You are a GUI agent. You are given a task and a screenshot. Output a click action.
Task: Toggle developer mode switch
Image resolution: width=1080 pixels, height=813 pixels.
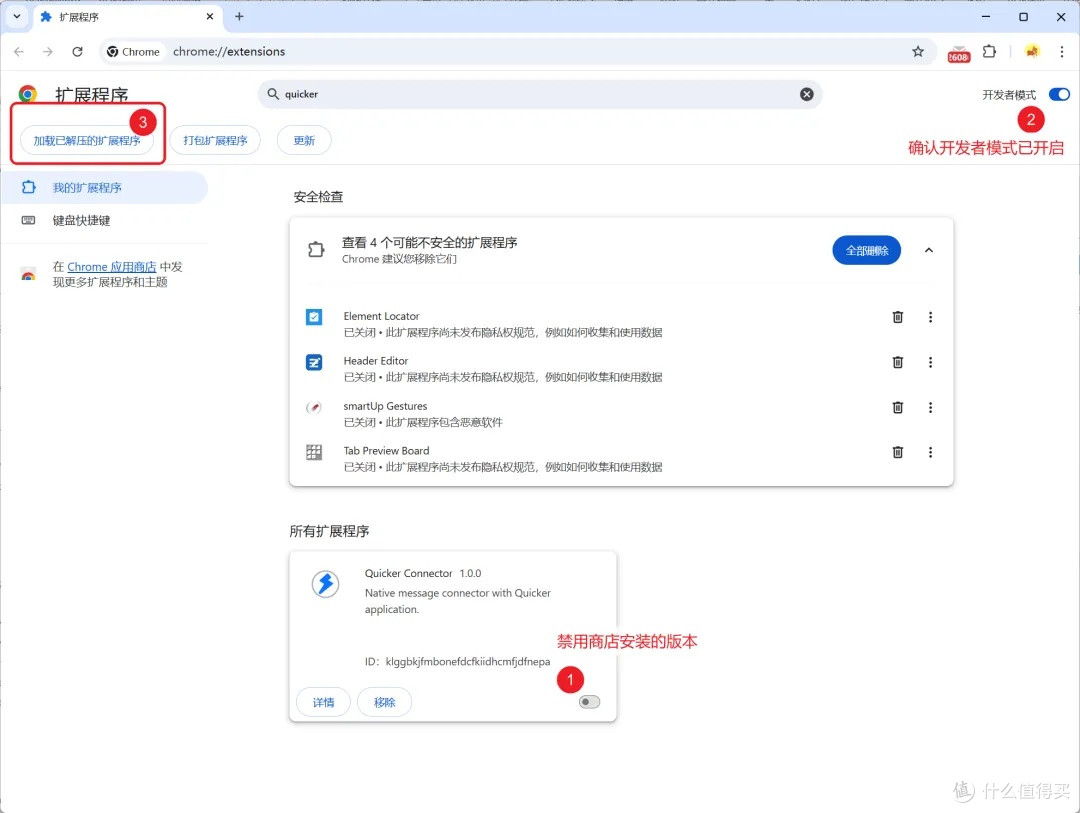pos(1059,94)
